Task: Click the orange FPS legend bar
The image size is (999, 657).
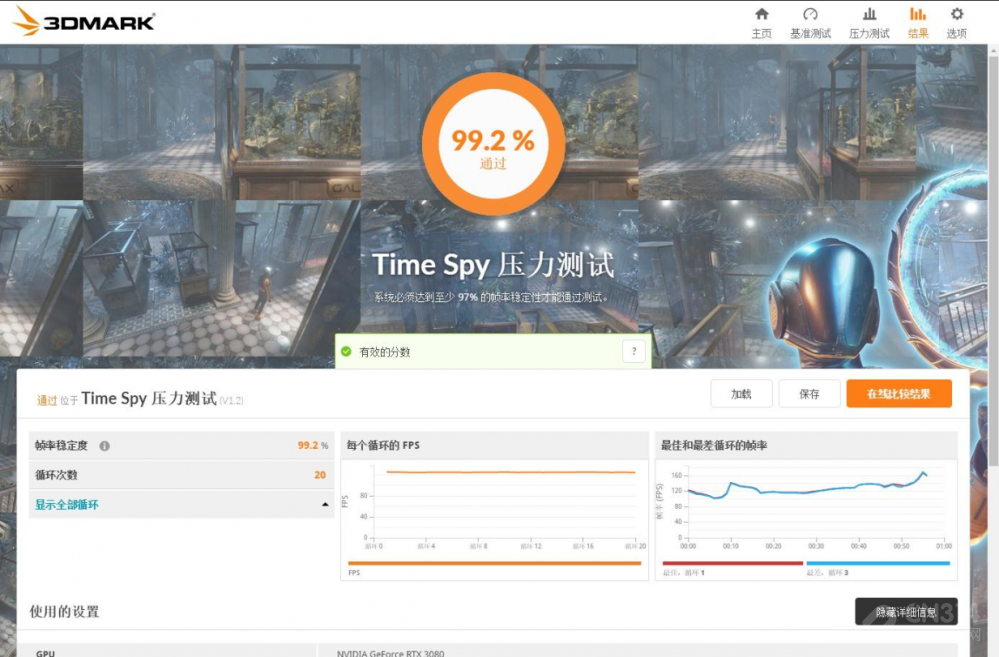Action: point(494,563)
